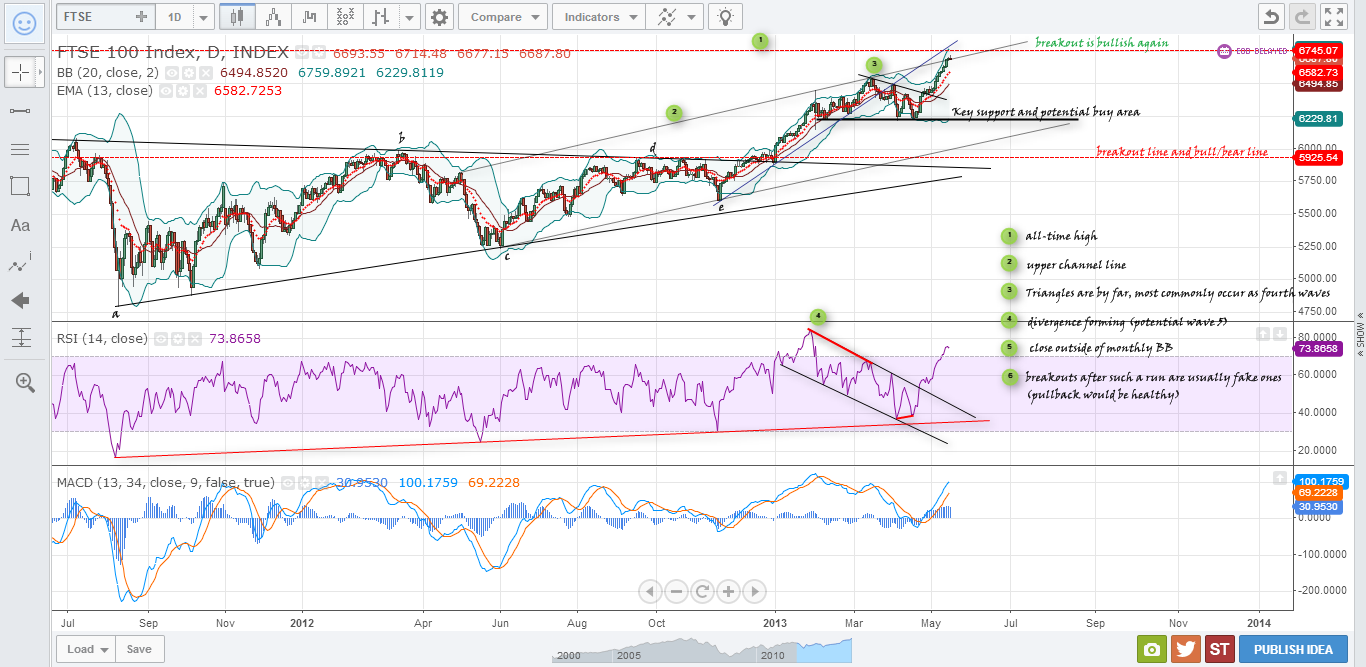Select the crosshair cursor tool
The image size is (1366, 667).
pos(20,72)
